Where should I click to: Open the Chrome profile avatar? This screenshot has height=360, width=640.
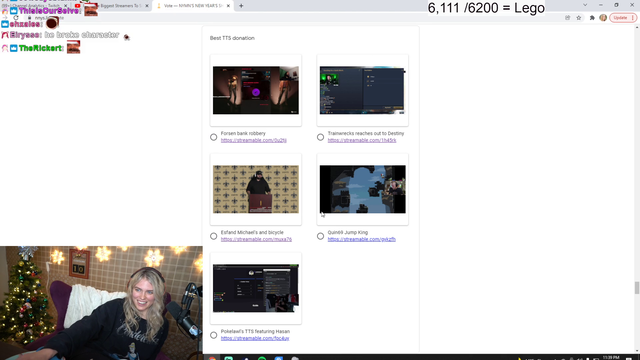coord(603,18)
